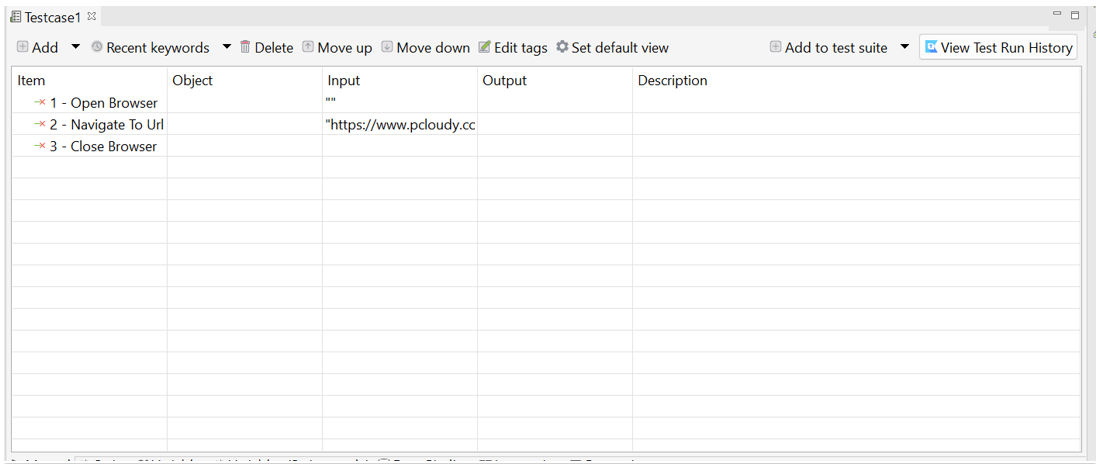Expand the Add dropdown arrow
This screenshot has width=1098, height=464.
(75, 47)
